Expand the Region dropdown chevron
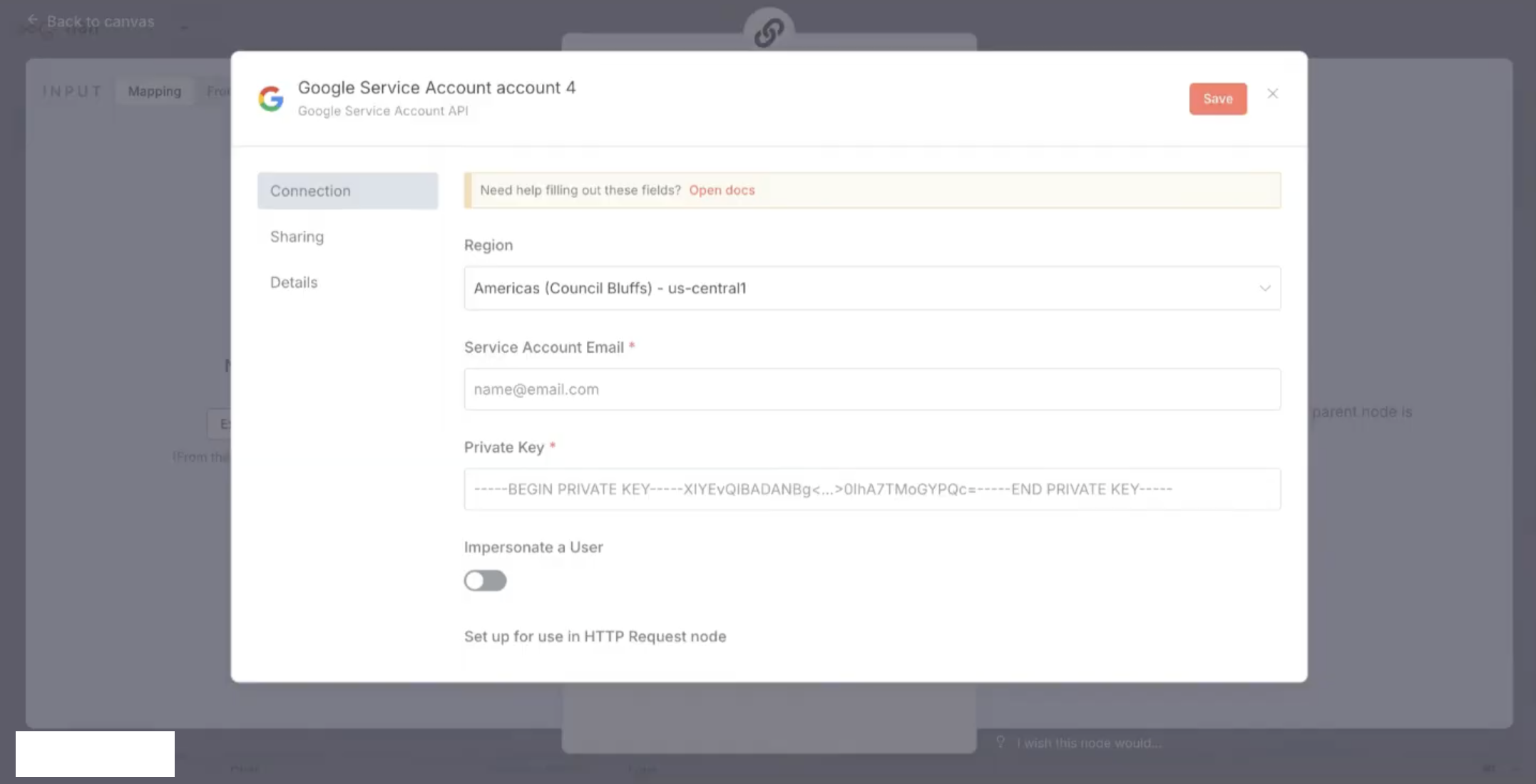Viewport: 1536px width, 784px height. (1264, 289)
